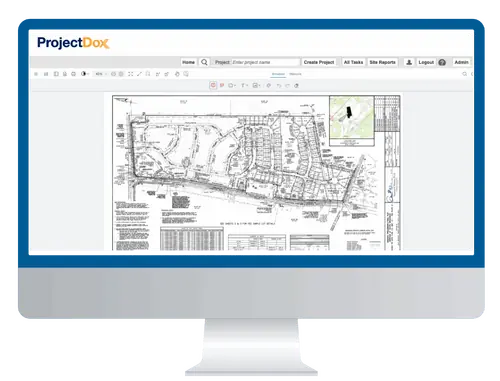The width and height of the screenshot is (500, 381).
Task: Click the viewer search icon at right
Action: coord(464,74)
